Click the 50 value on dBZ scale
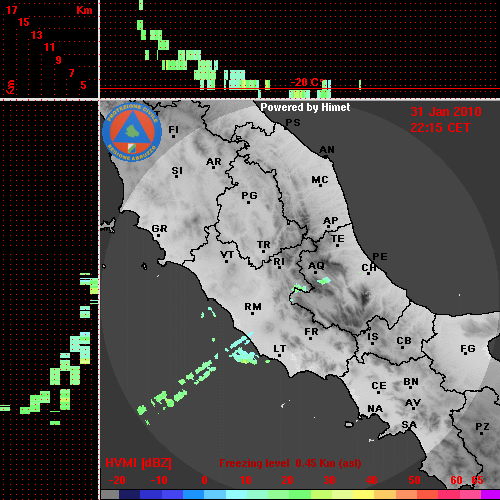Screen dimensions: 500x500 414,480
